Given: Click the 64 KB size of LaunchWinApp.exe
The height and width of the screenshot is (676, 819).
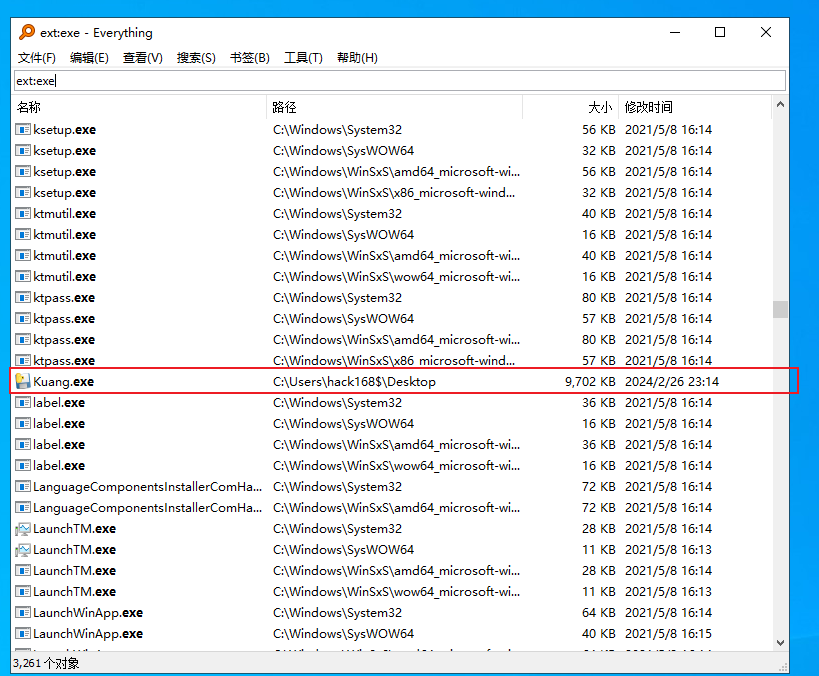Looking at the screenshot, I should [599, 613].
